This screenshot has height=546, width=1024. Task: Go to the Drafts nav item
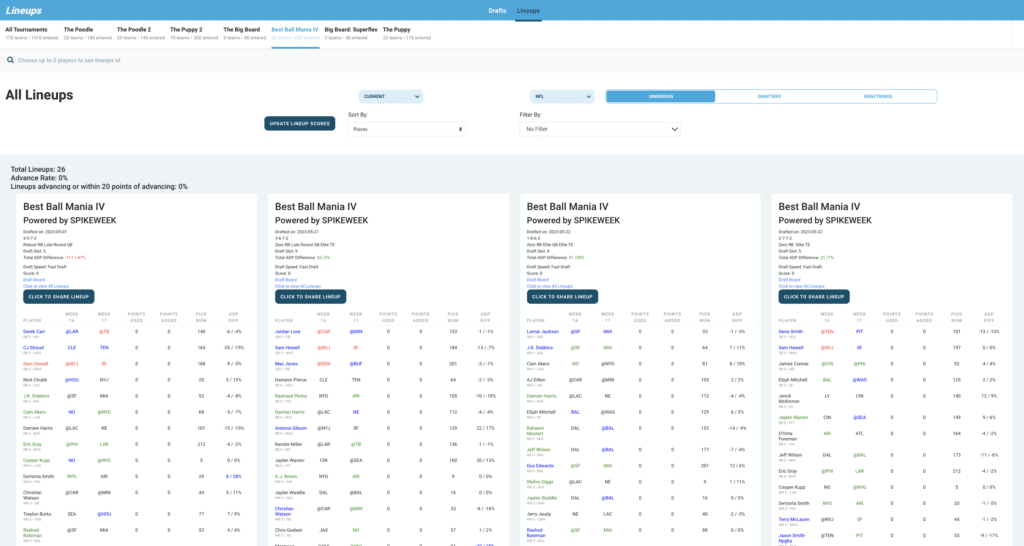click(x=497, y=10)
